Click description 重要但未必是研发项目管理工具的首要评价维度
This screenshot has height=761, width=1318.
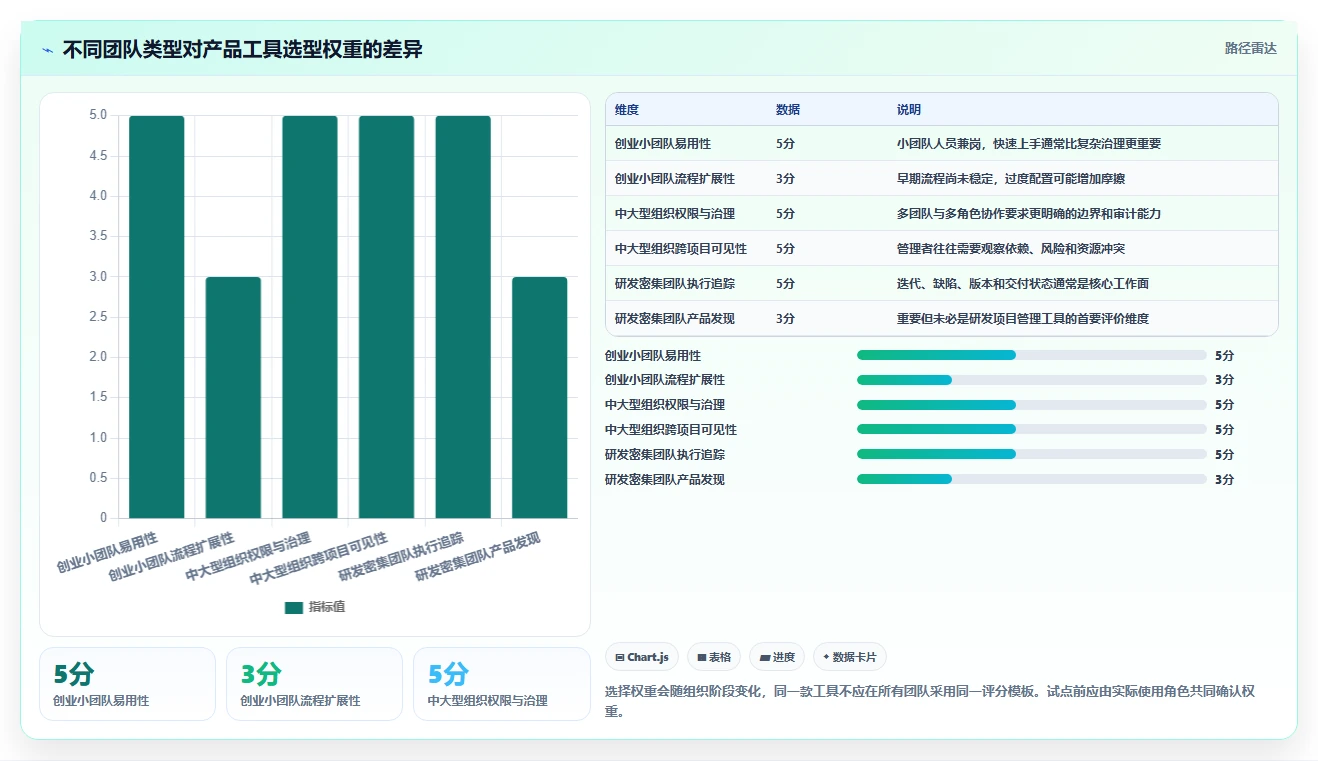(x=1023, y=319)
